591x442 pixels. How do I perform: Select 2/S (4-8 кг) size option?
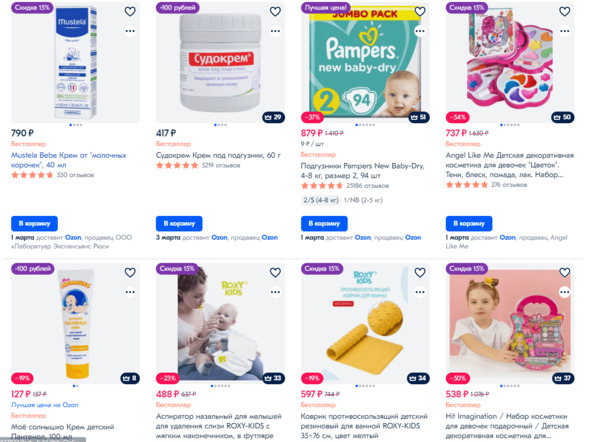point(321,200)
